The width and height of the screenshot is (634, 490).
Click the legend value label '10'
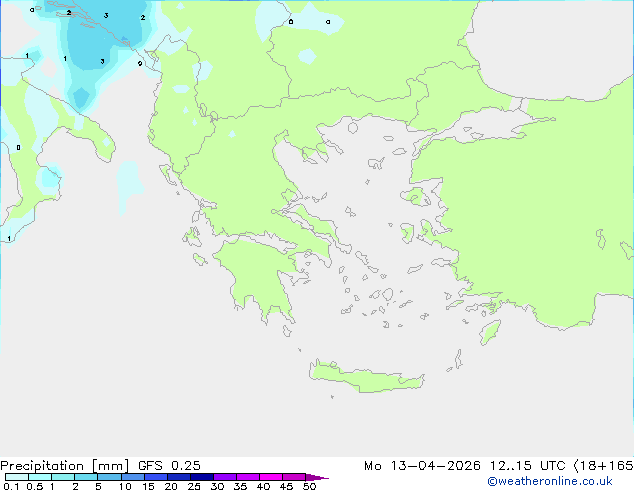125,486
